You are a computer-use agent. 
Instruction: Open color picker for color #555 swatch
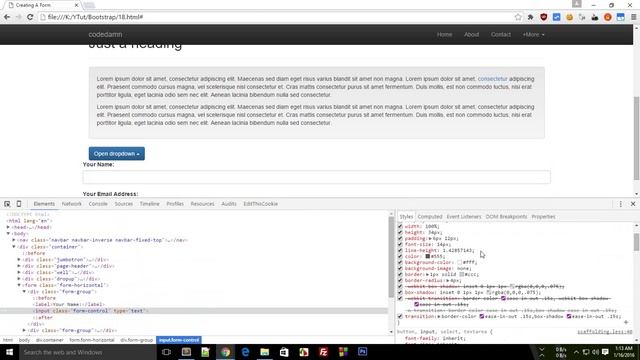coord(427,256)
